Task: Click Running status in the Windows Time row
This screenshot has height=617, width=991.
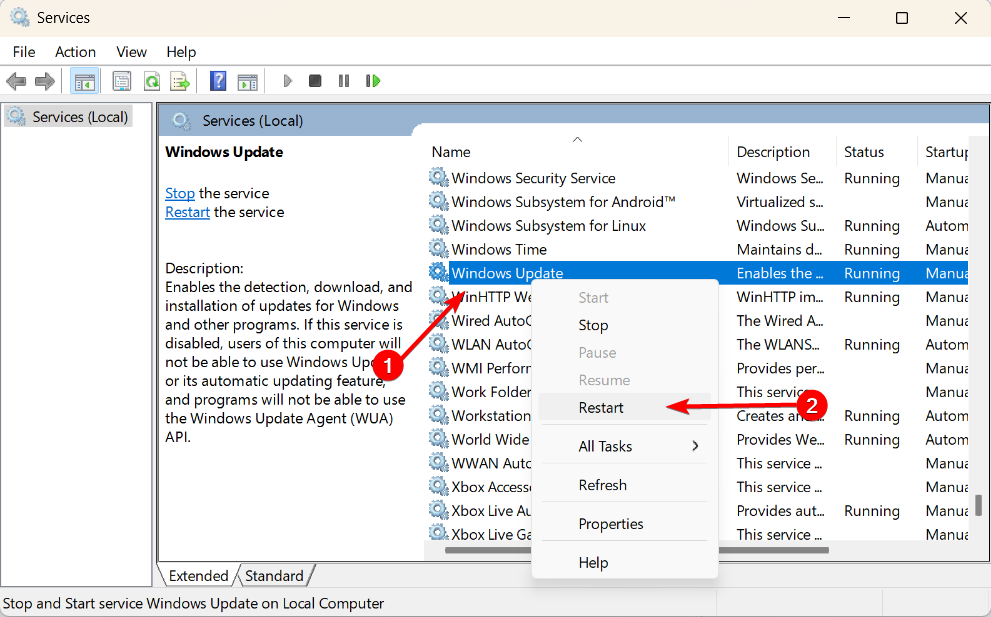Action: 872,249
